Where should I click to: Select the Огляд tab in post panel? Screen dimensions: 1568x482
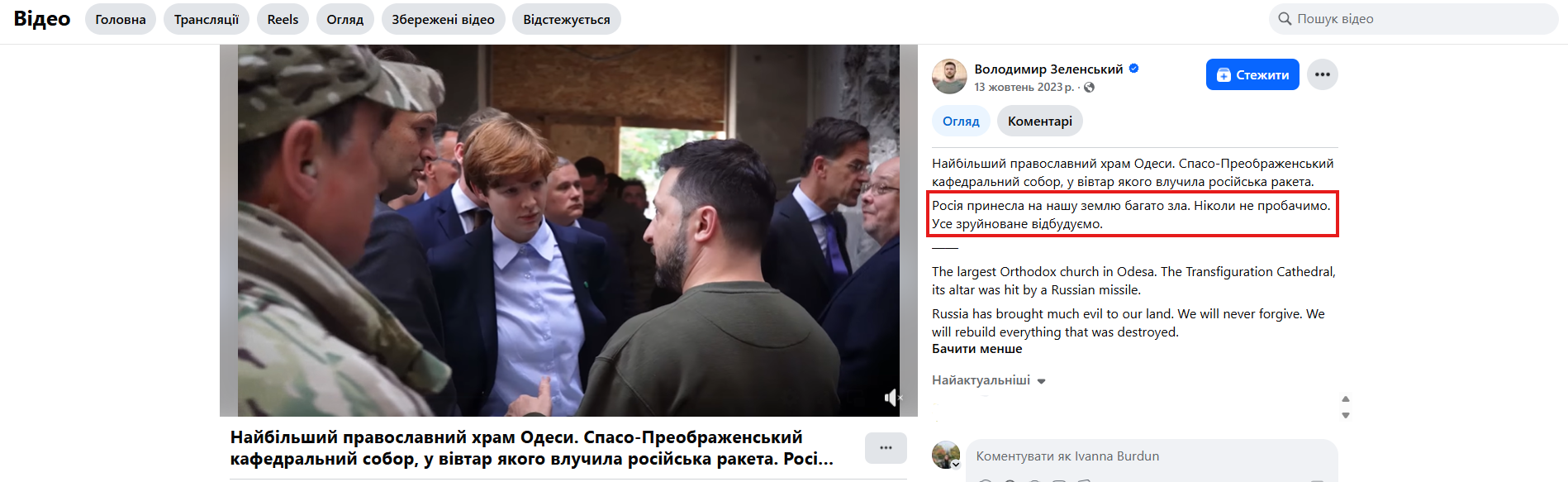[961, 121]
